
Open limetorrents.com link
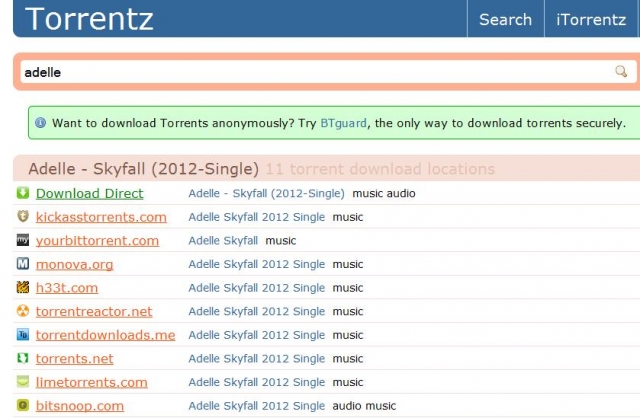coord(91,382)
